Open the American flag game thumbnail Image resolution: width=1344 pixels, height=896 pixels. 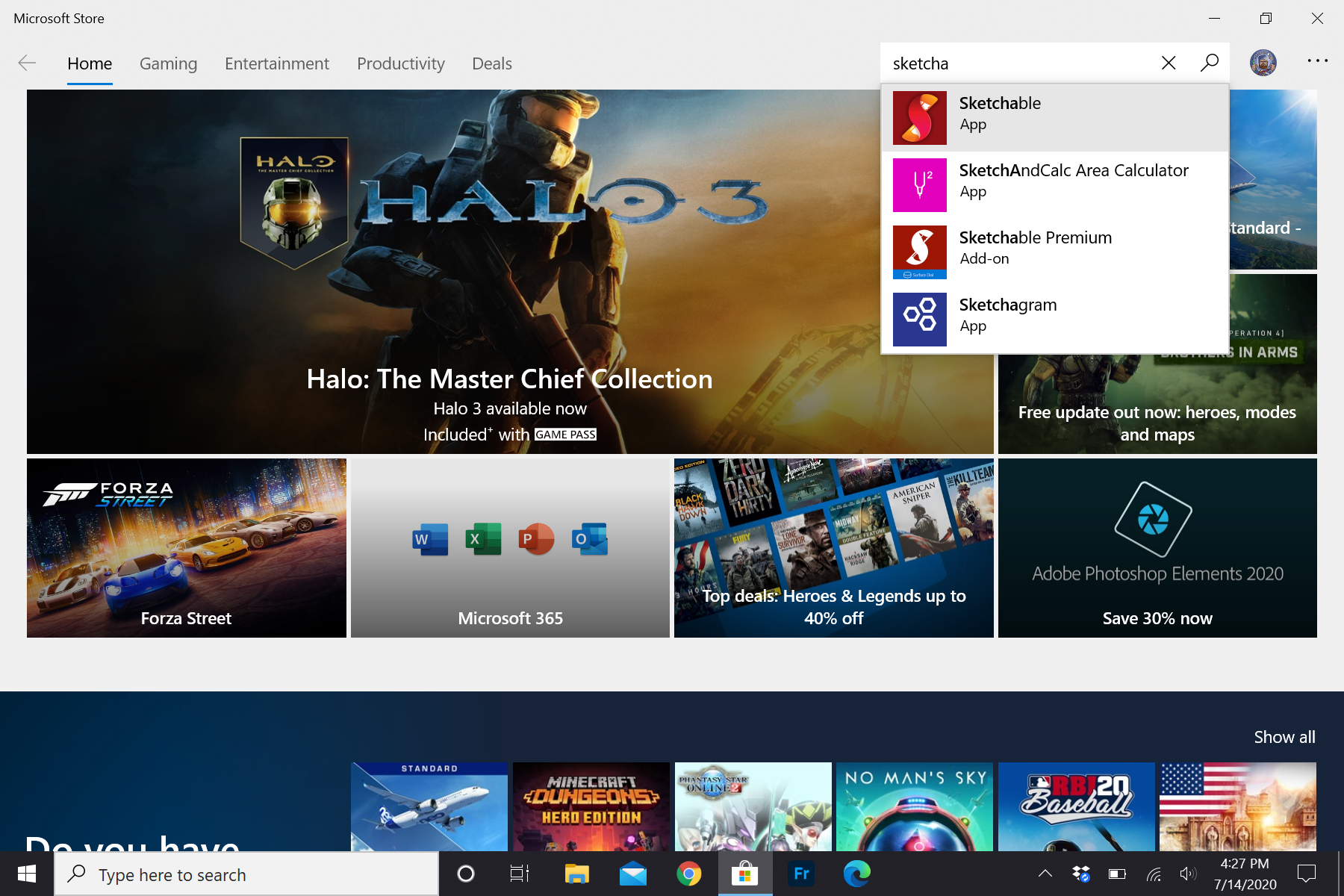point(1238,806)
